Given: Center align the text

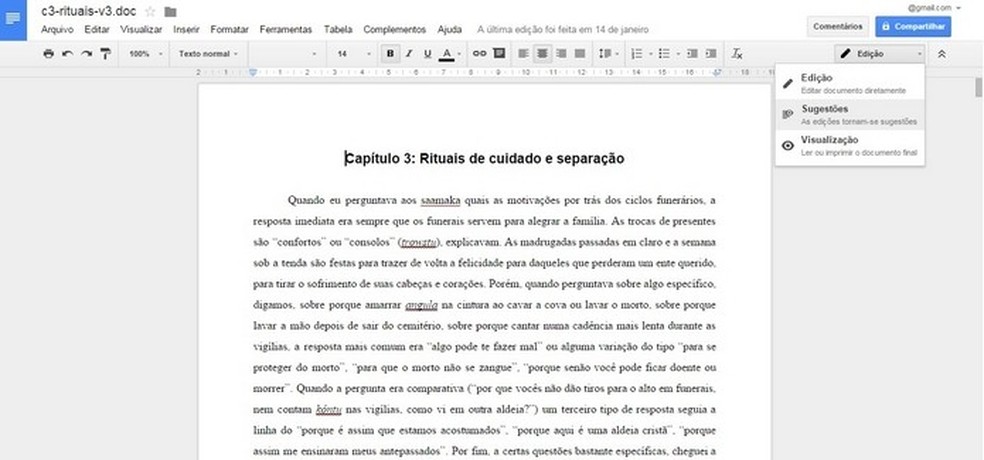Looking at the screenshot, I should (542, 54).
